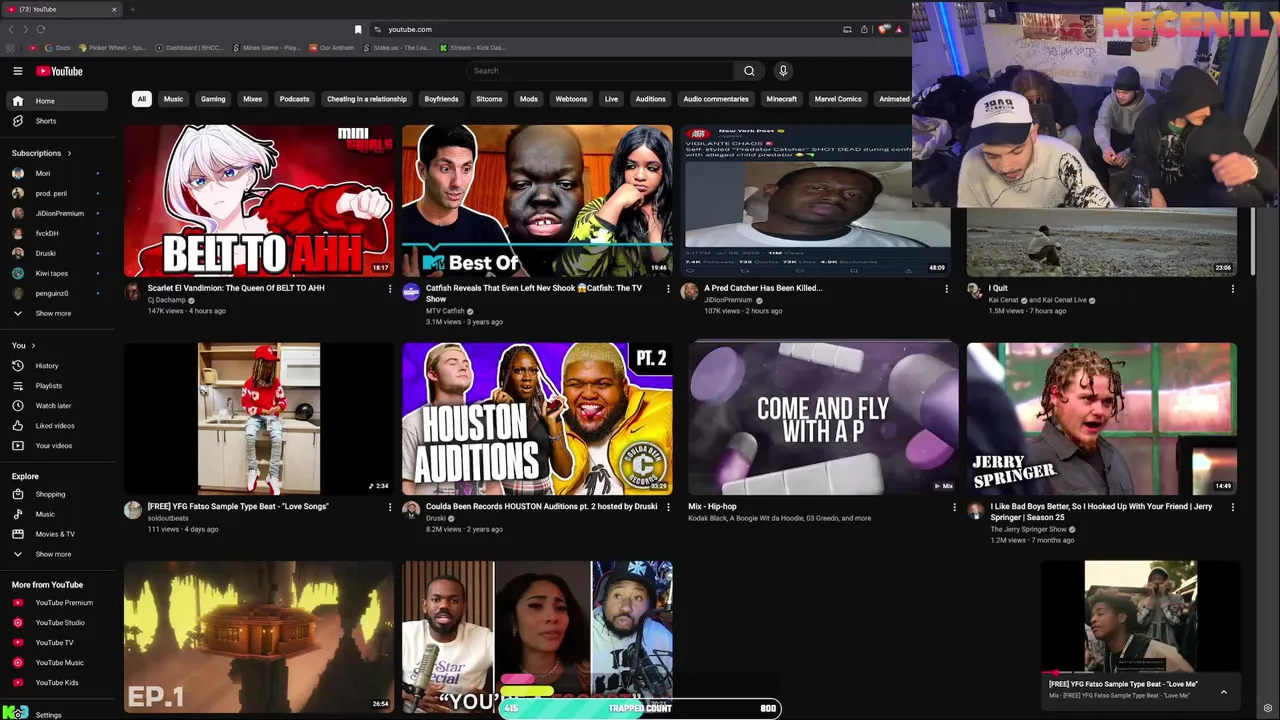The image size is (1280, 720).
Task: Select the Podcasts filter chip
Action: [294, 99]
